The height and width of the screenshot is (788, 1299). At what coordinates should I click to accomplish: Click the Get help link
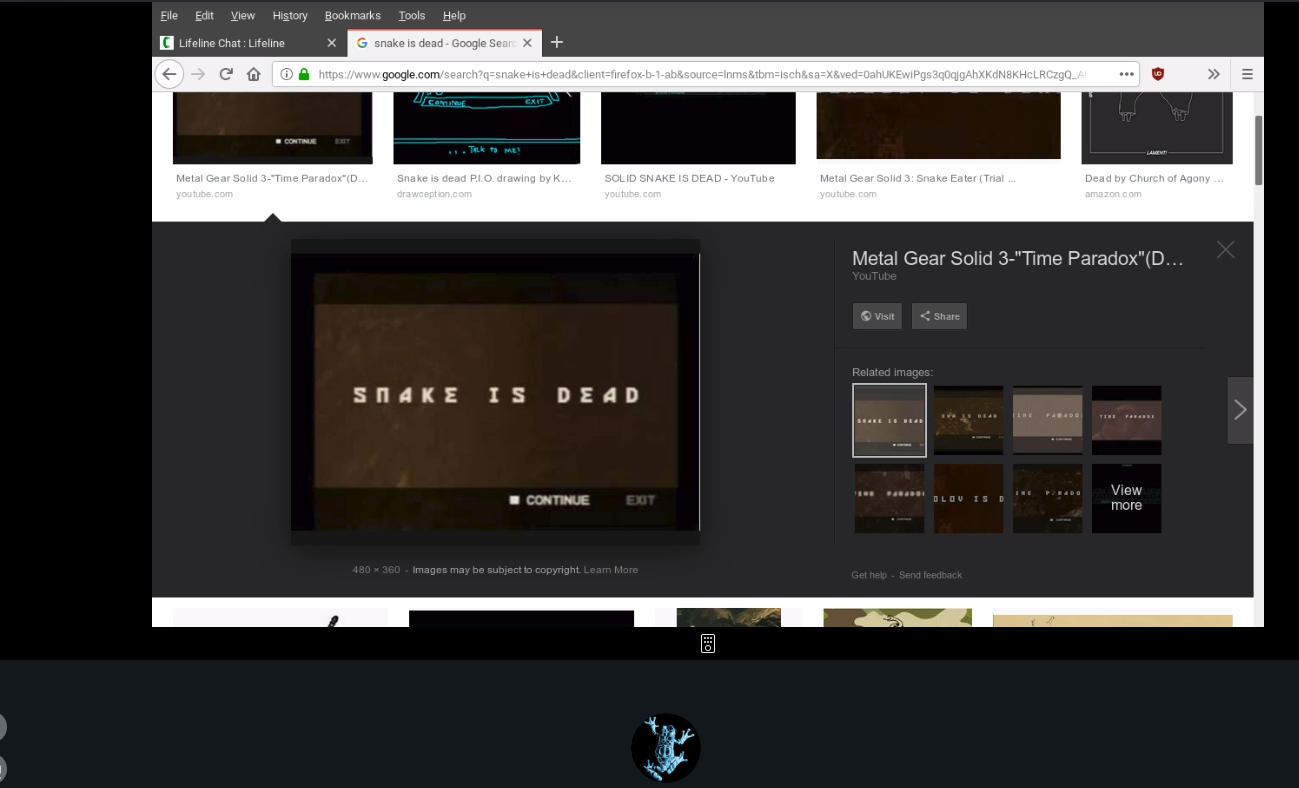point(869,575)
